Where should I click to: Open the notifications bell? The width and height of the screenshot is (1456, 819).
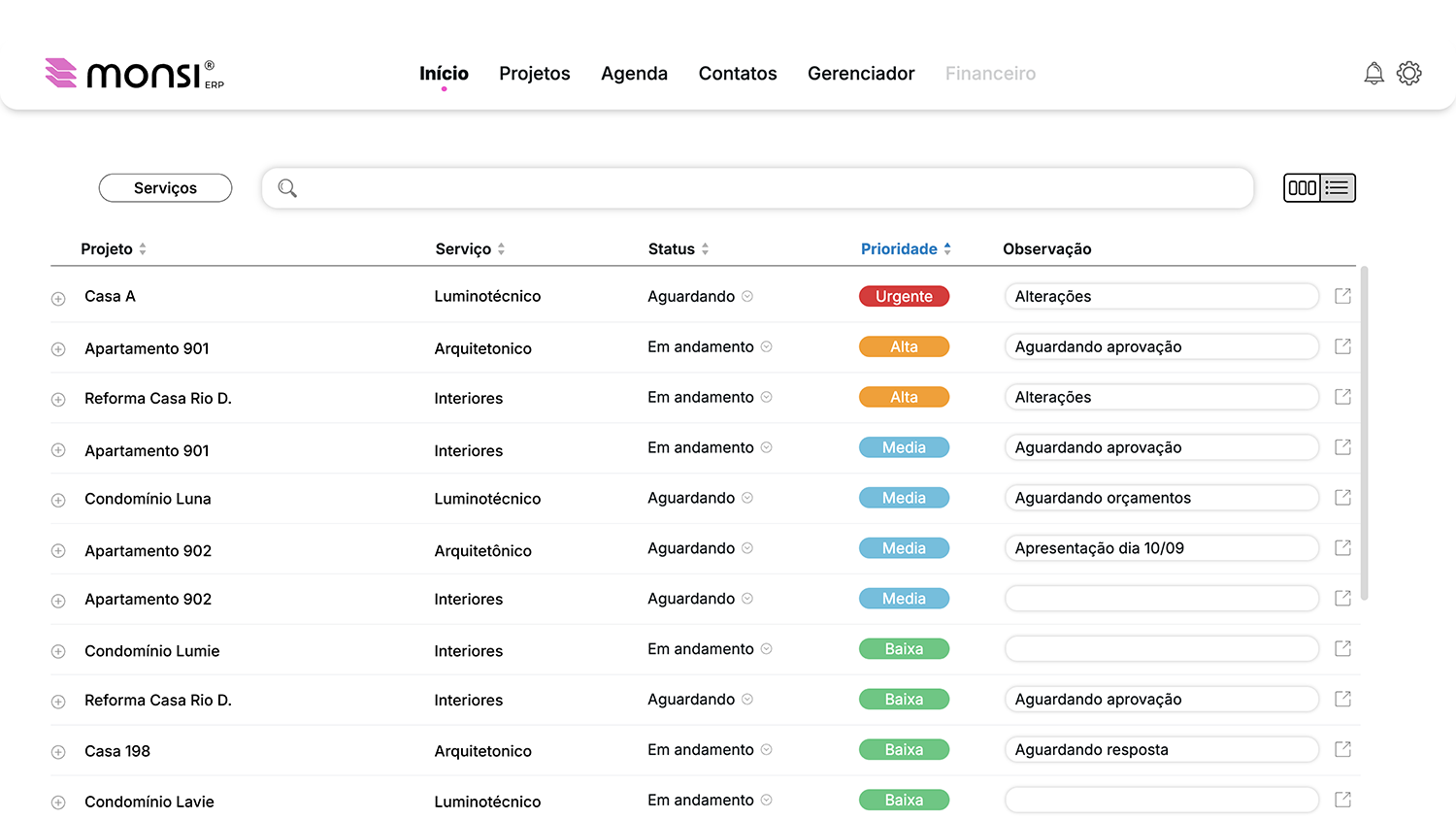coord(1373,74)
